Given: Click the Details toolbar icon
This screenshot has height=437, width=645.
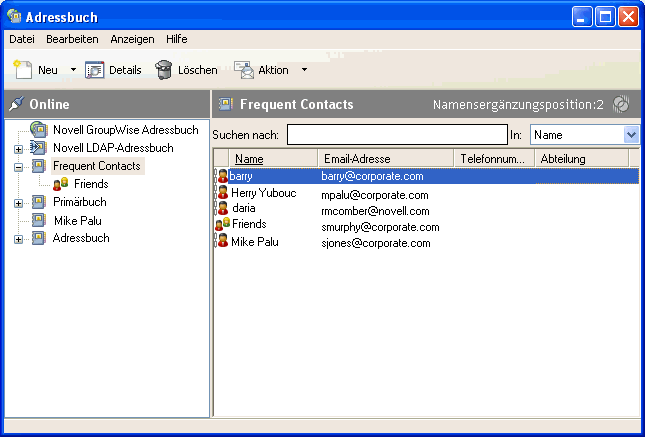Looking at the screenshot, I should click(95, 70).
